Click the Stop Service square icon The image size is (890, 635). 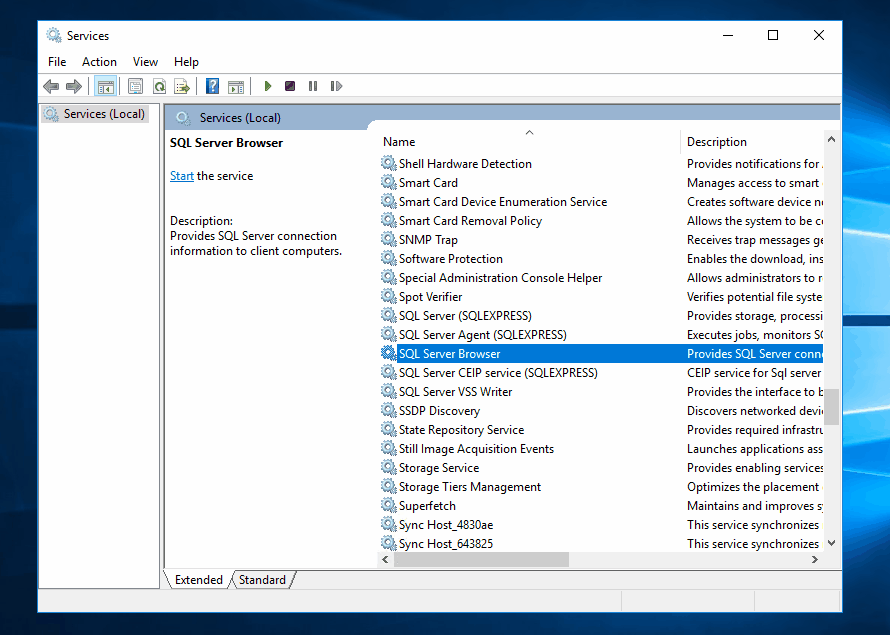290,87
